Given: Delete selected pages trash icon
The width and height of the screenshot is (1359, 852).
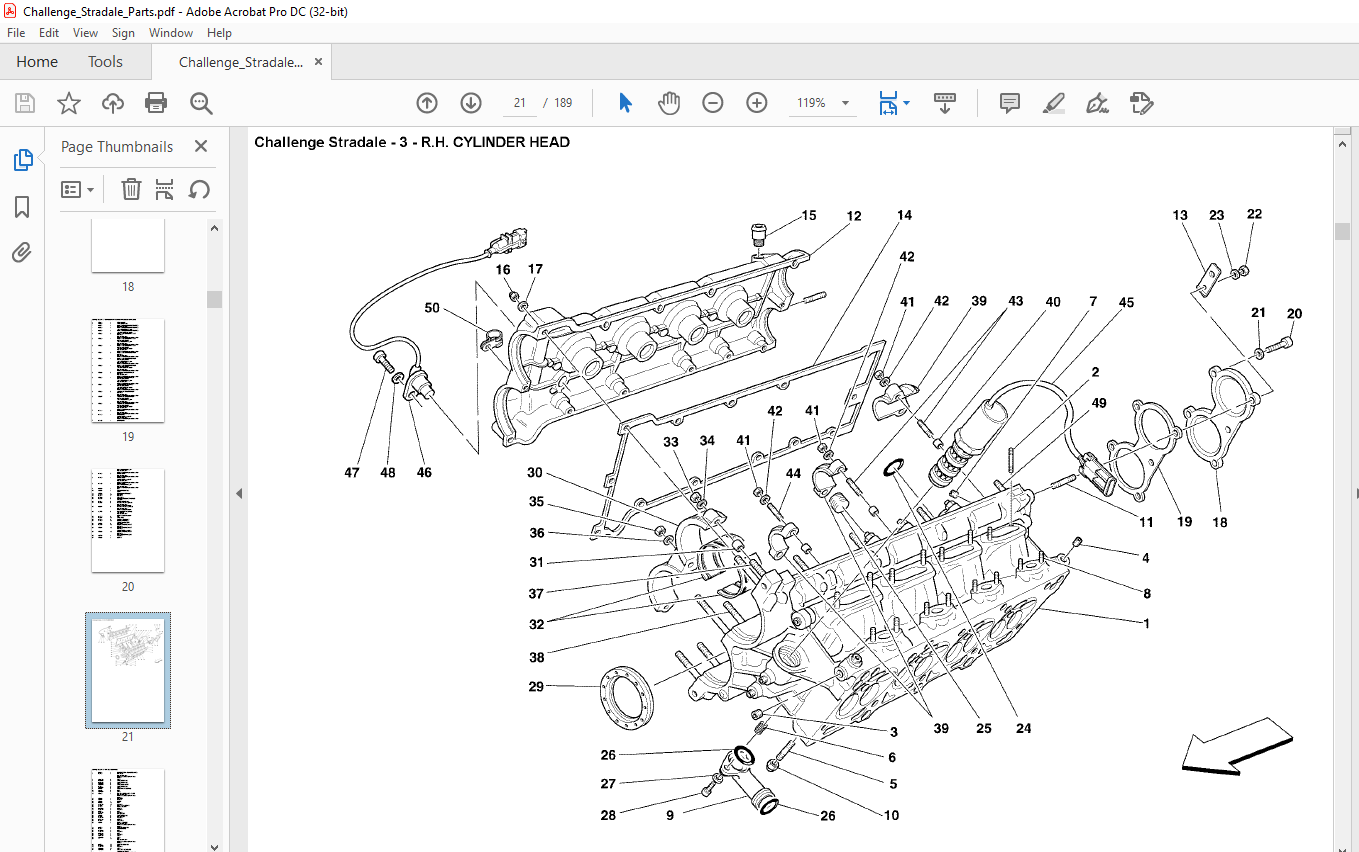Looking at the screenshot, I should point(131,189).
